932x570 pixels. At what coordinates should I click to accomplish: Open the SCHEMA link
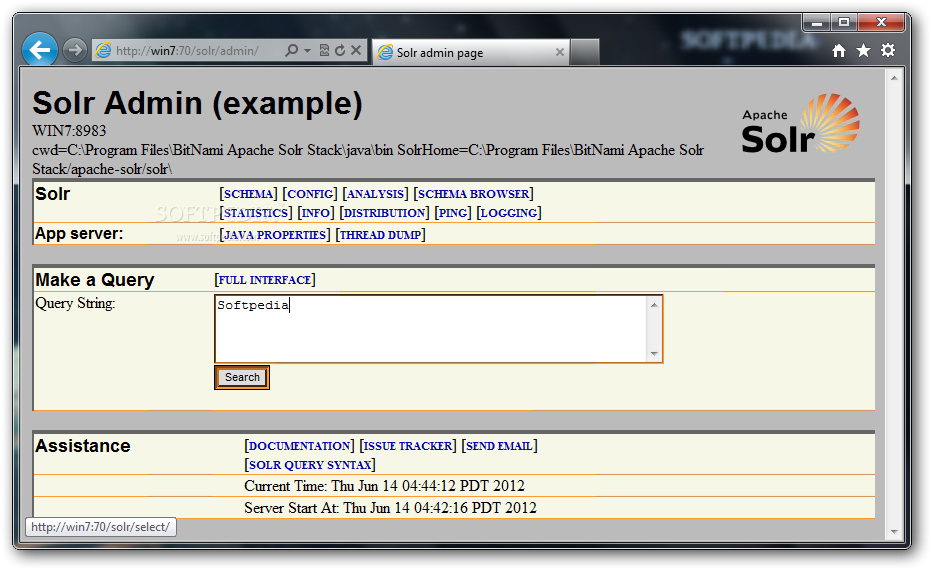point(248,194)
